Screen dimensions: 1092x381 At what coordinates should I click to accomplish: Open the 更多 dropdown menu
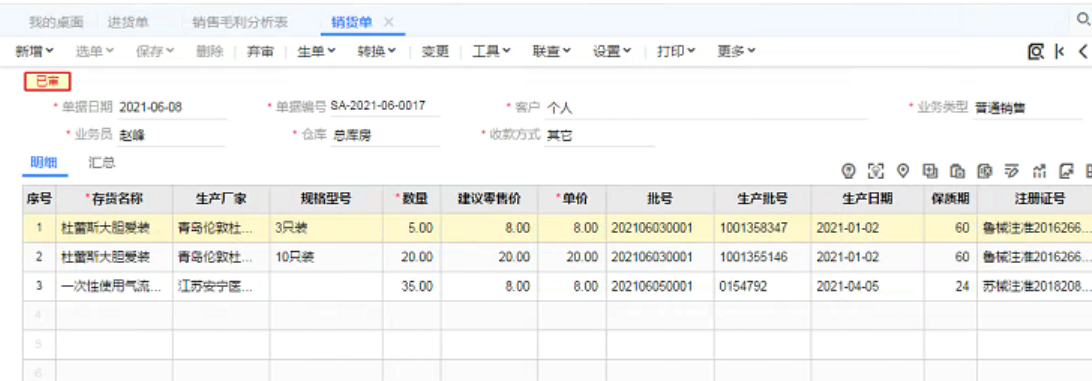point(736,52)
